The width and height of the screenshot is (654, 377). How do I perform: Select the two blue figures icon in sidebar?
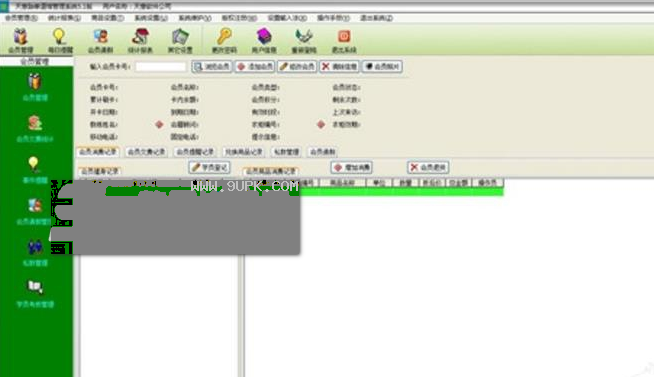(x=35, y=246)
